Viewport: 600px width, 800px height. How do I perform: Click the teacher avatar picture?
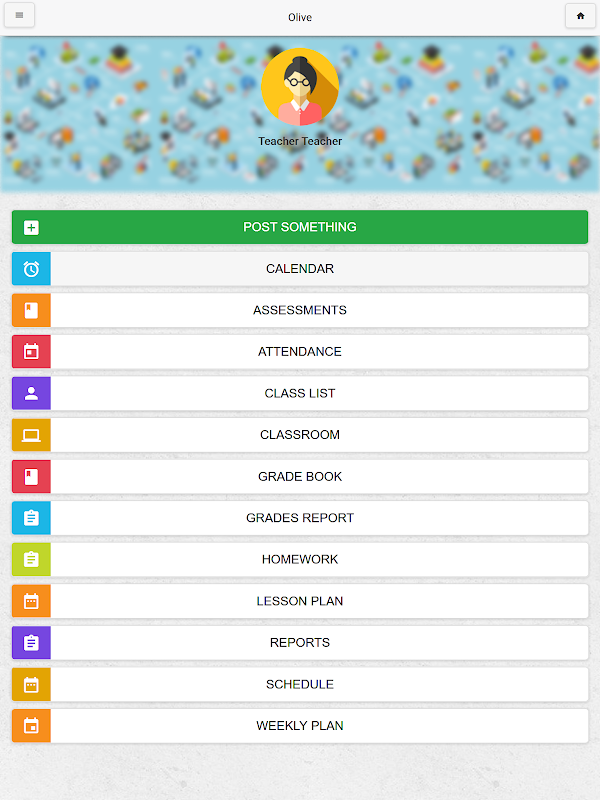(x=300, y=87)
